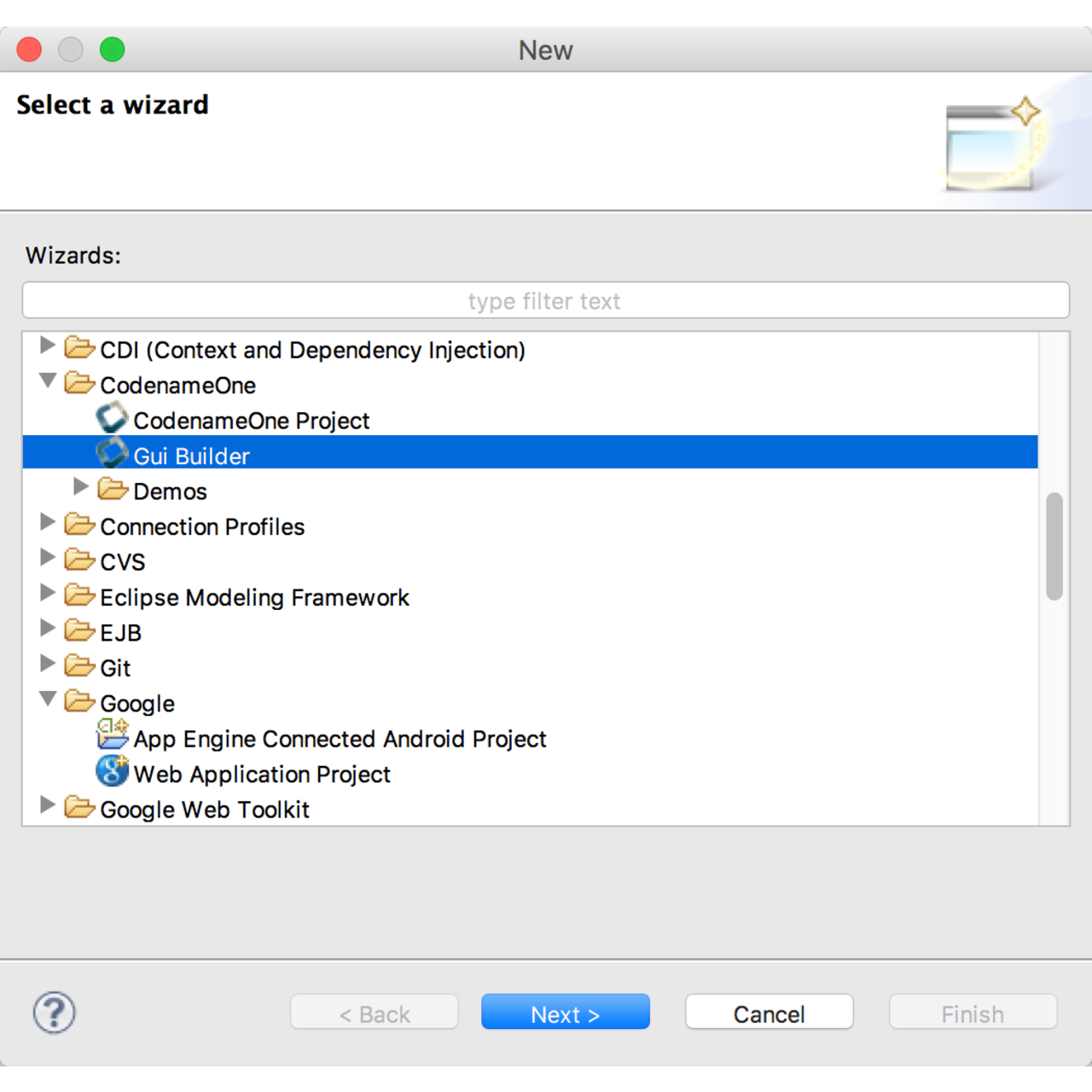Open the help question mark icon
Image resolution: width=1092 pixels, height=1092 pixels.
[x=54, y=1013]
